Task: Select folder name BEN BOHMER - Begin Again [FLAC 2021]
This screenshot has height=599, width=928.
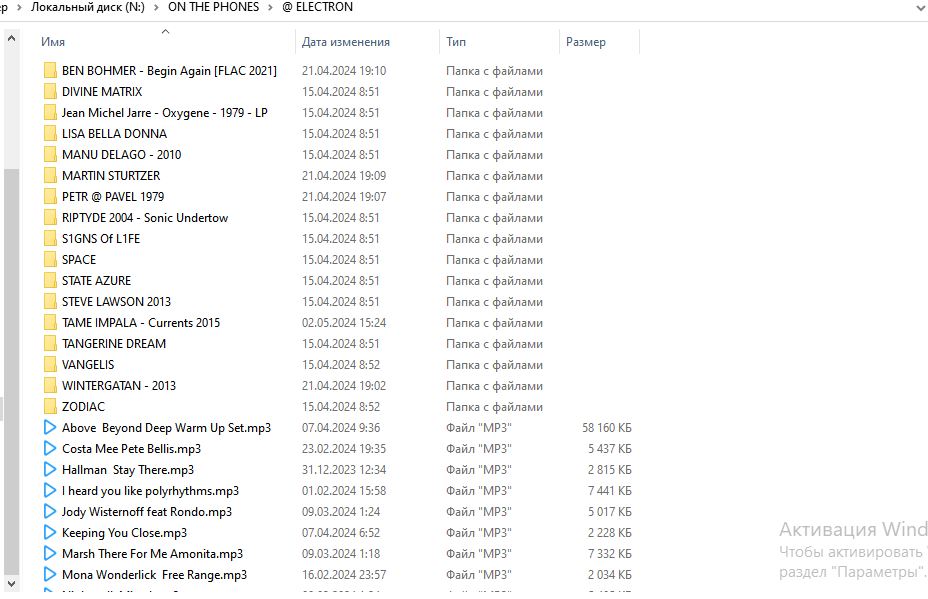Action: 169,70
